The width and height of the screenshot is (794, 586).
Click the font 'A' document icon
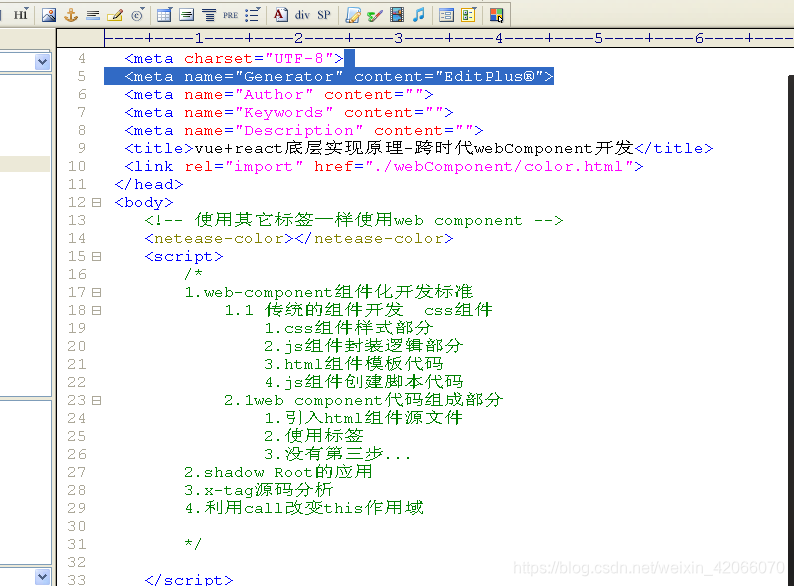click(281, 15)
